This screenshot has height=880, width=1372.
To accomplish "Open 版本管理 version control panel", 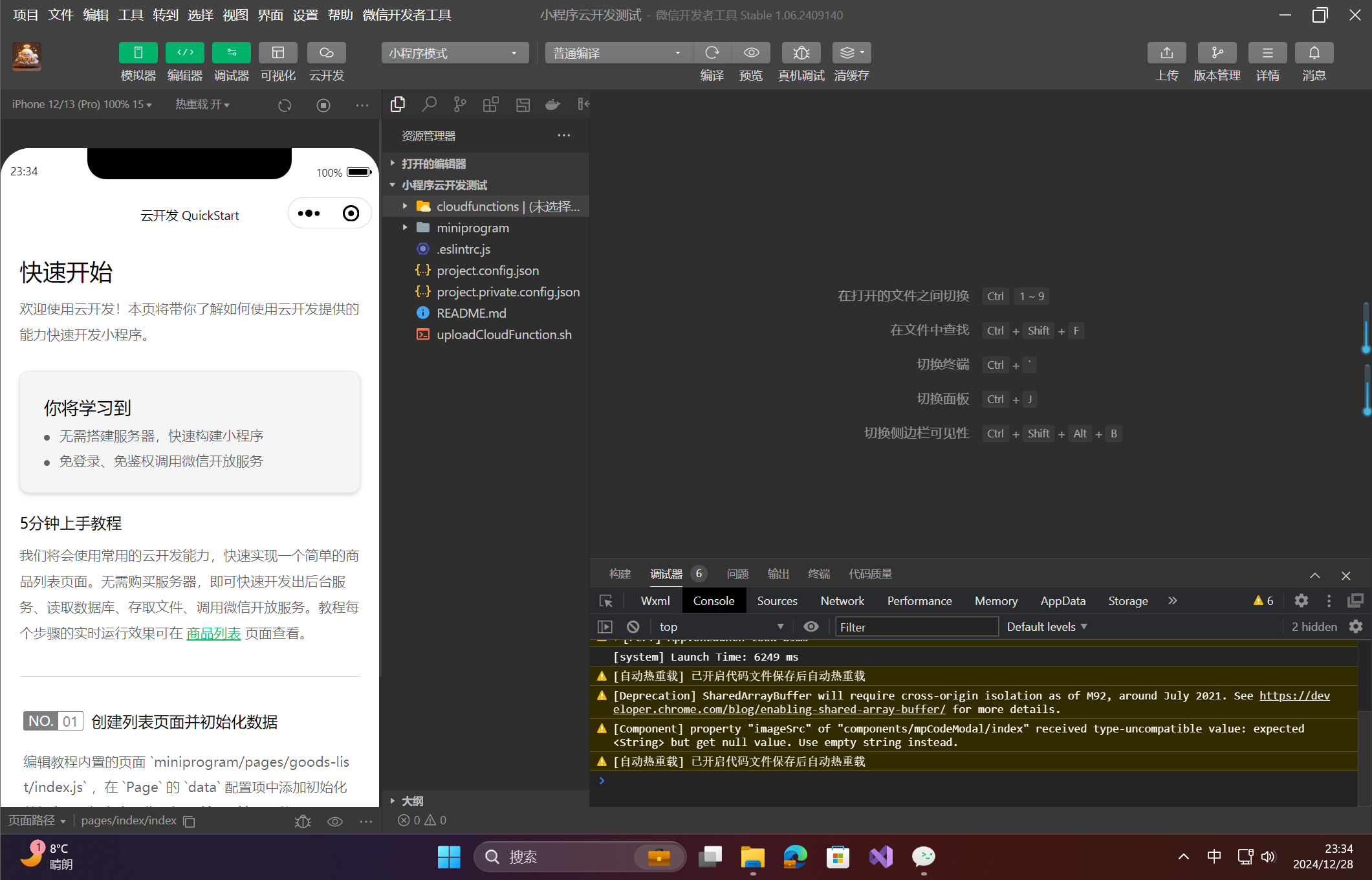I will click(1217, 61).
